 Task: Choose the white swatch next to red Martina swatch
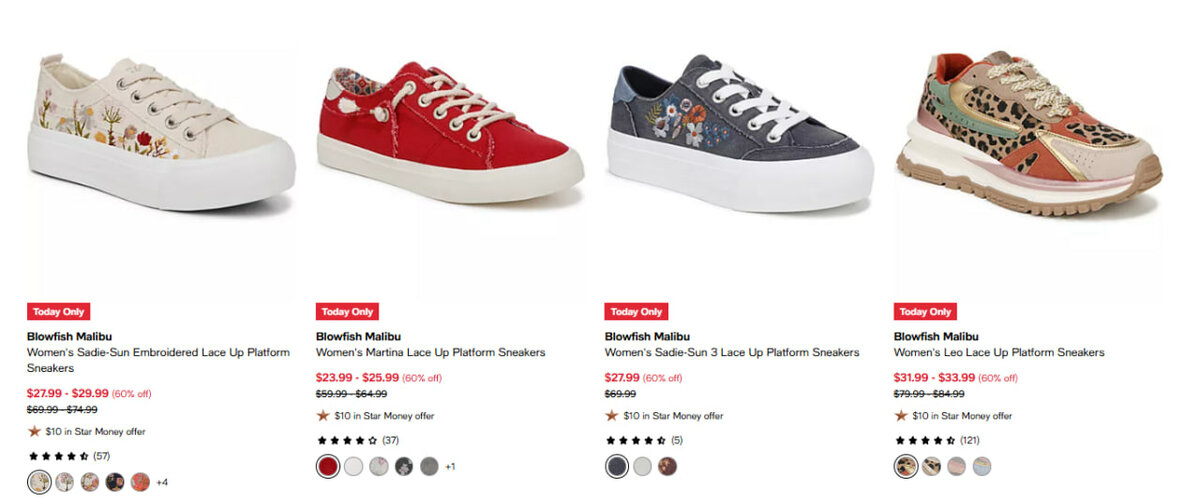353,466
